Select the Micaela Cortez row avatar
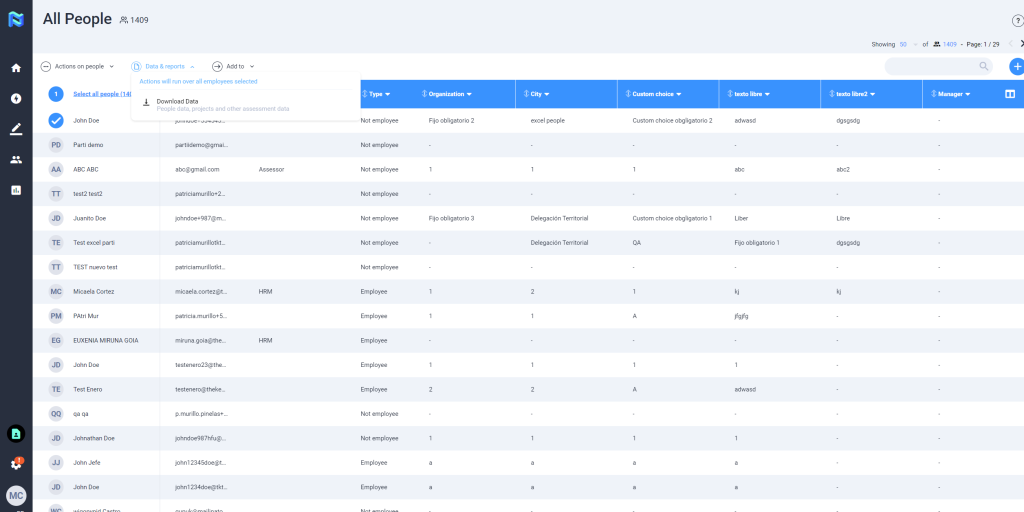Screen dimensions: 1024x512 point(56,292)
